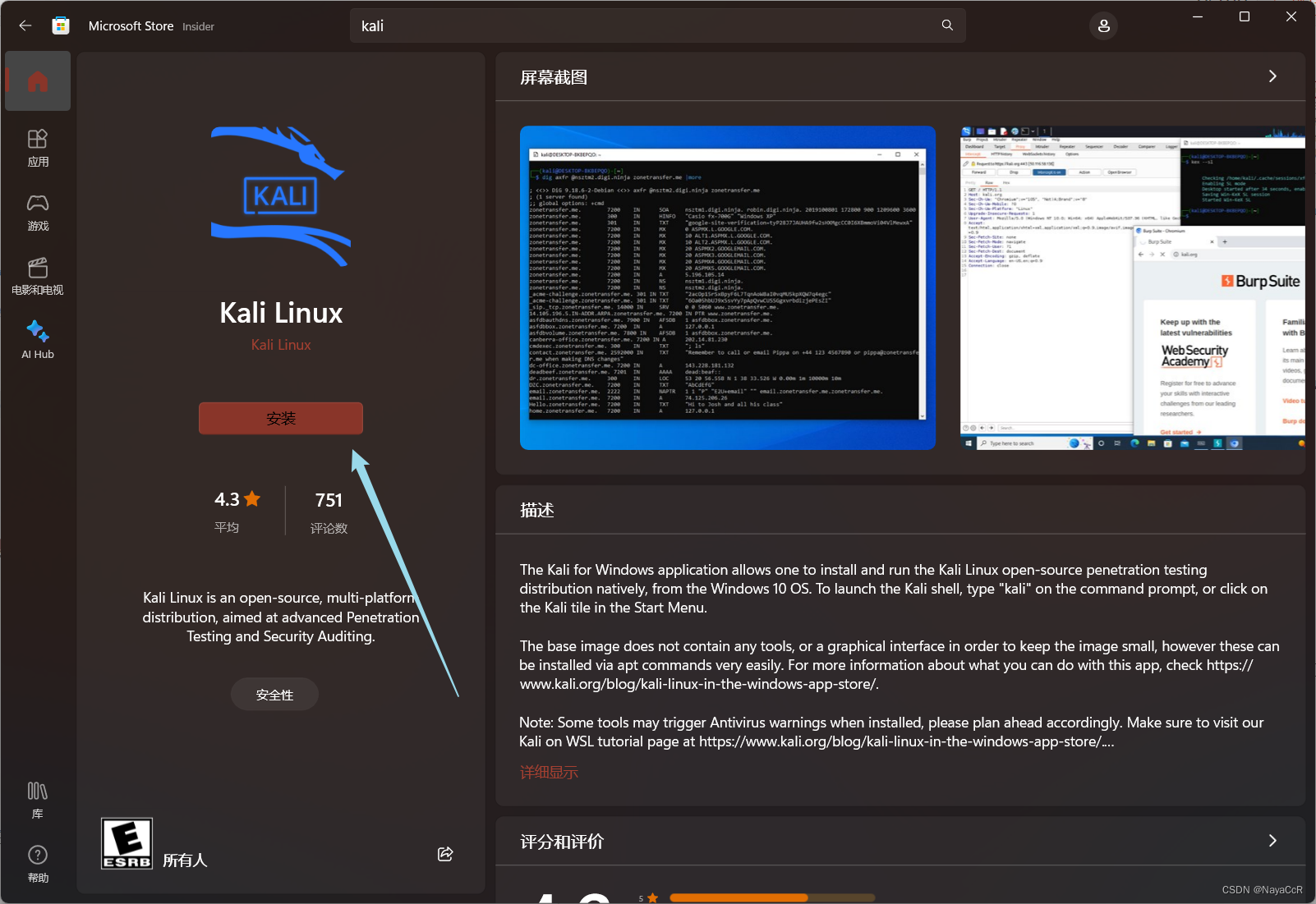Open the 帮助 (Help) section
The image size is (1316, 904).
point(38,864)
